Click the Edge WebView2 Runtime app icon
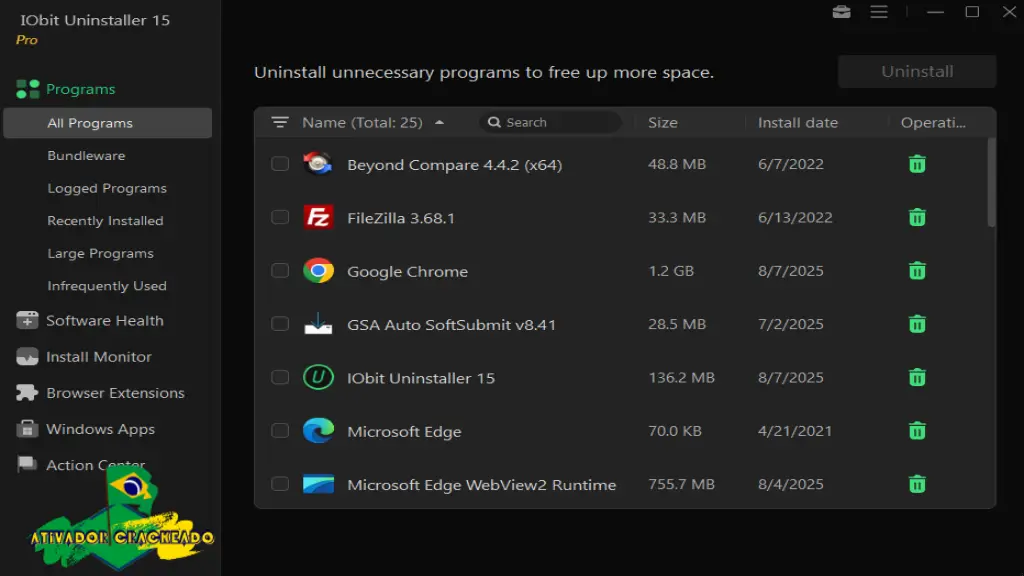This screenshot has width=1024, height=576. tap(318, 484)
